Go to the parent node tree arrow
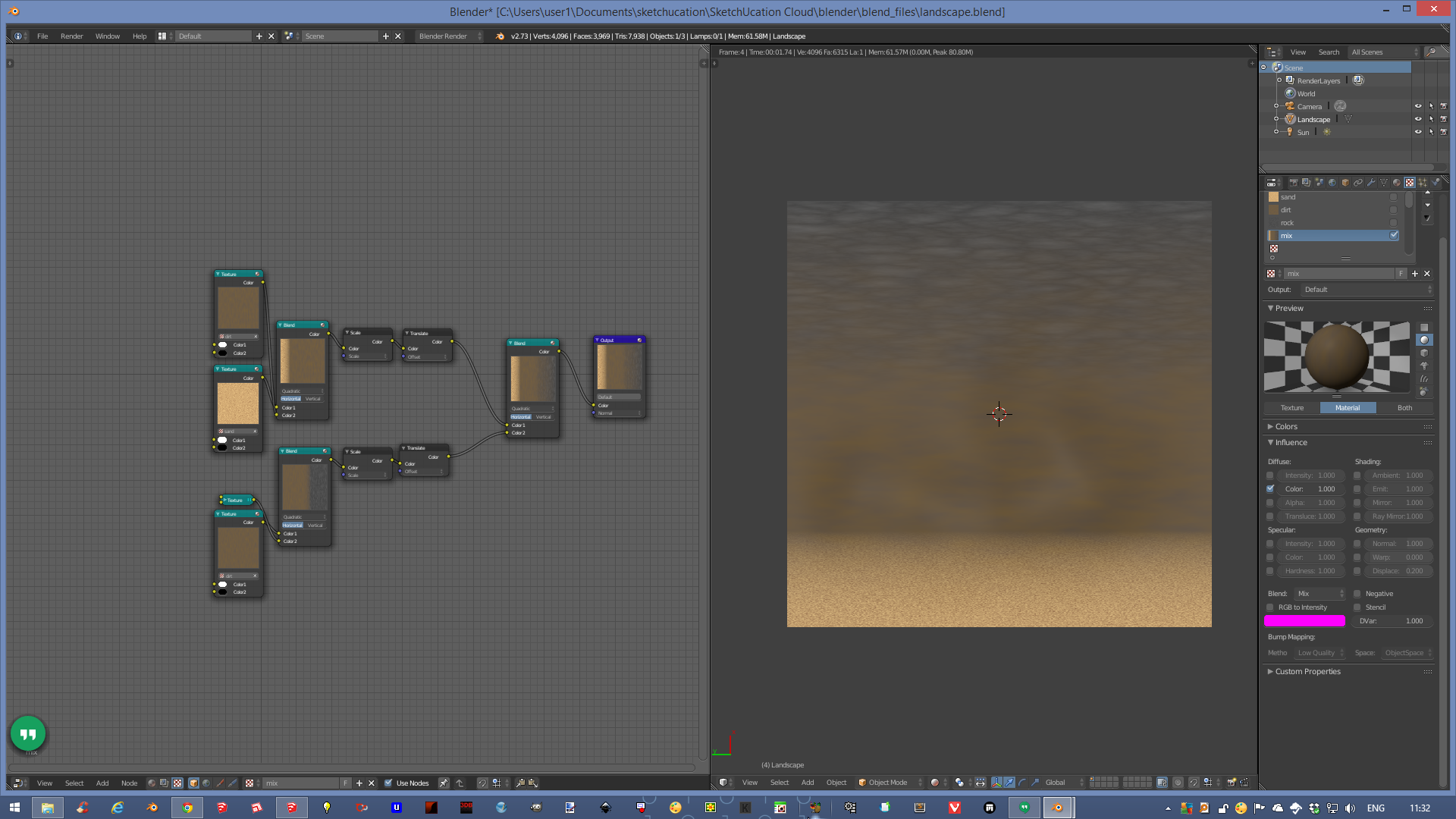The image size is (1456, 819). (x=460, y=783)
